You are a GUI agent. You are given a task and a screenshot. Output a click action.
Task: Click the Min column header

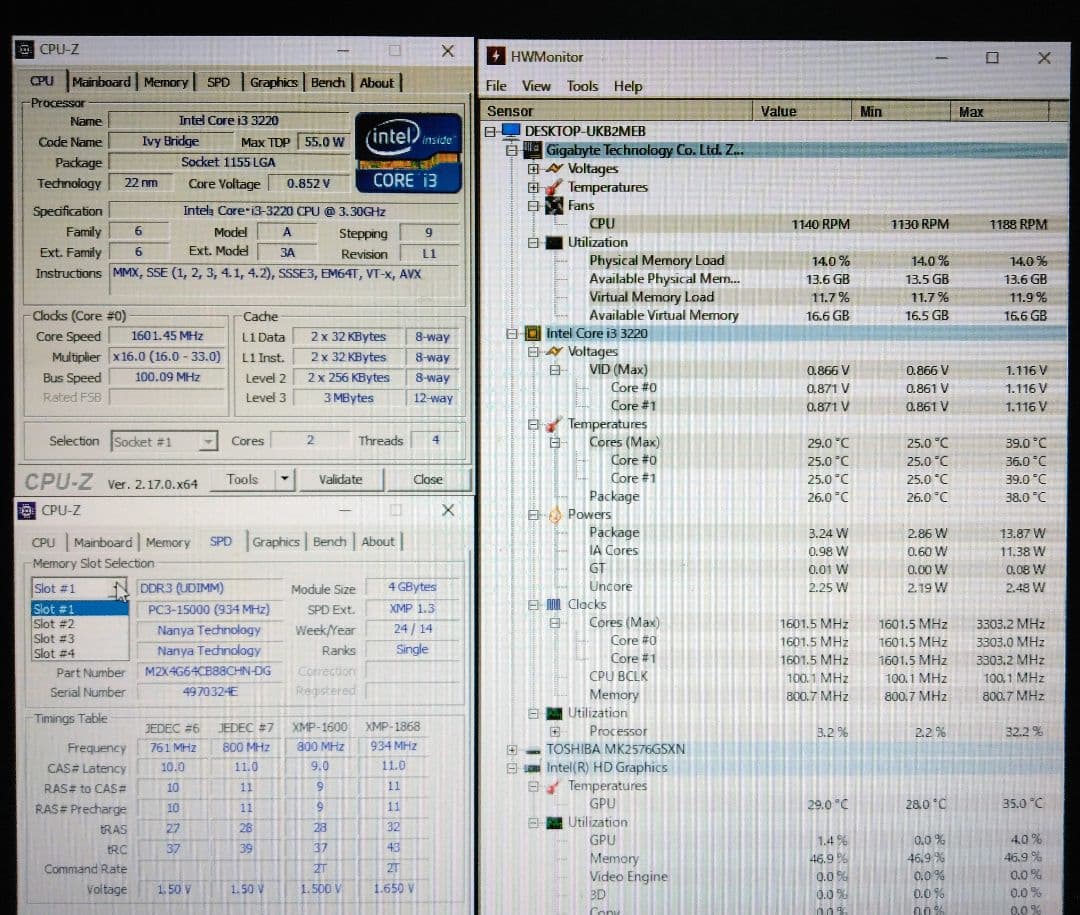click(901, 111)
